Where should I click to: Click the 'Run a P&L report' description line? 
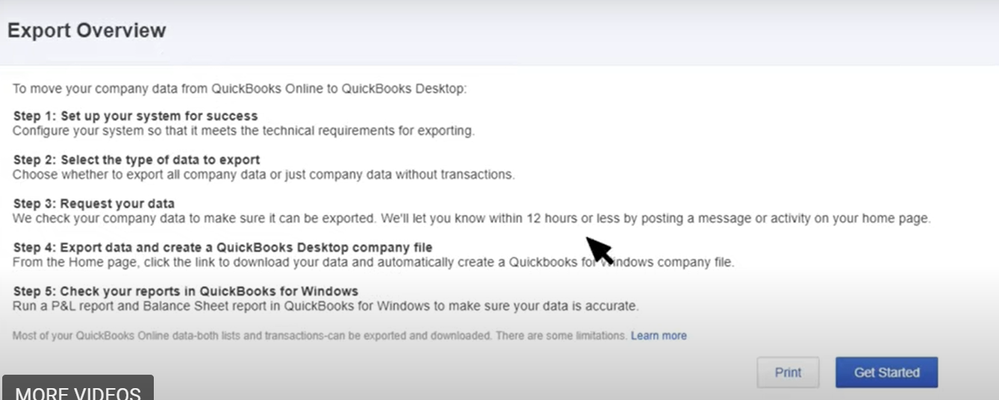[325, 306]
